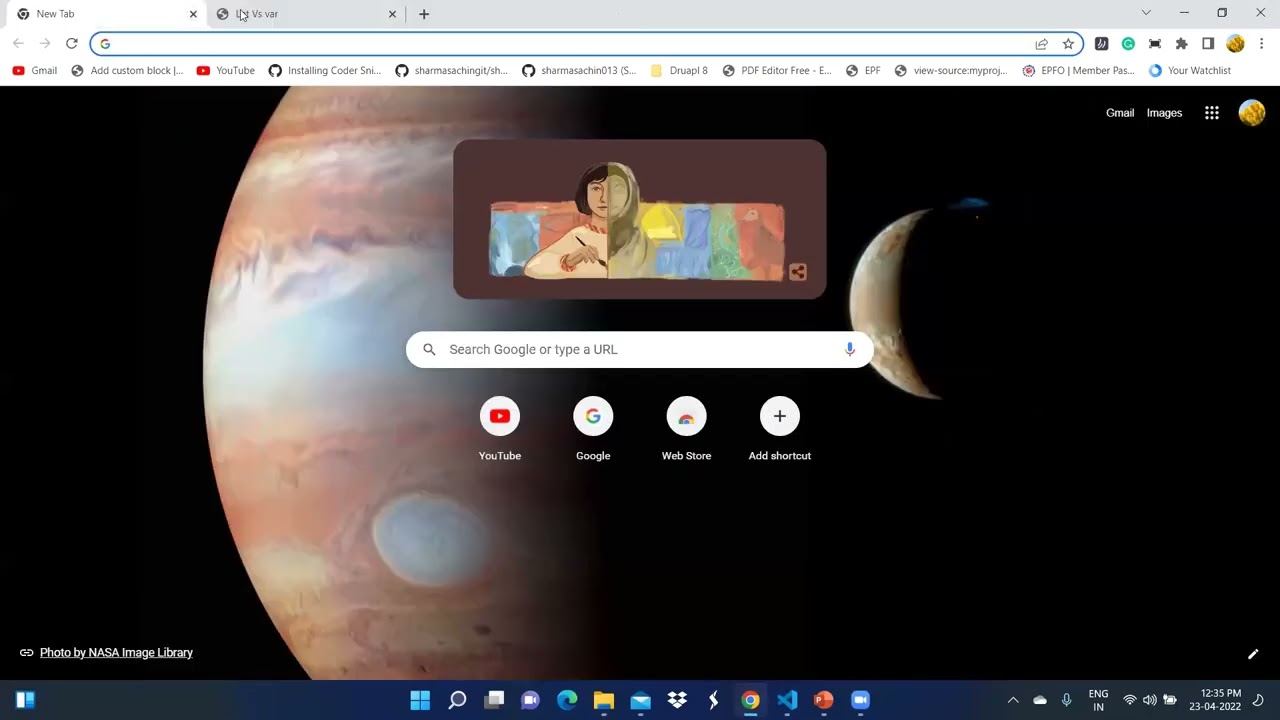Viewport: 1280px width, 720px height.
Task: Switch to the New Tab tab
Action: click(104, 14)
